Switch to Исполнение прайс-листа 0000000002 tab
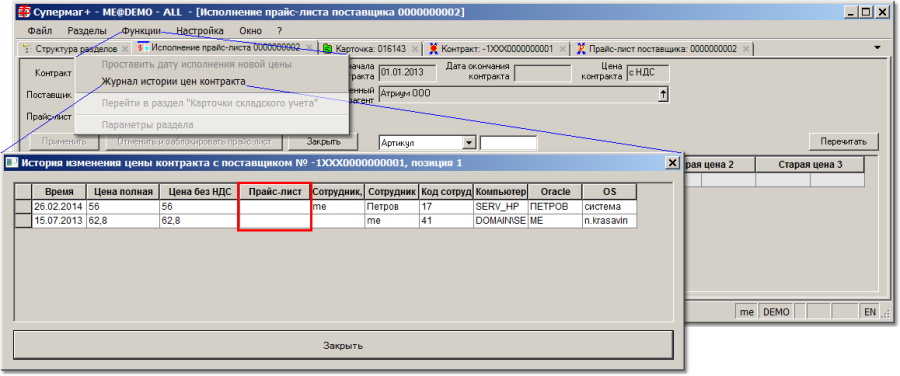 (226, 48)
